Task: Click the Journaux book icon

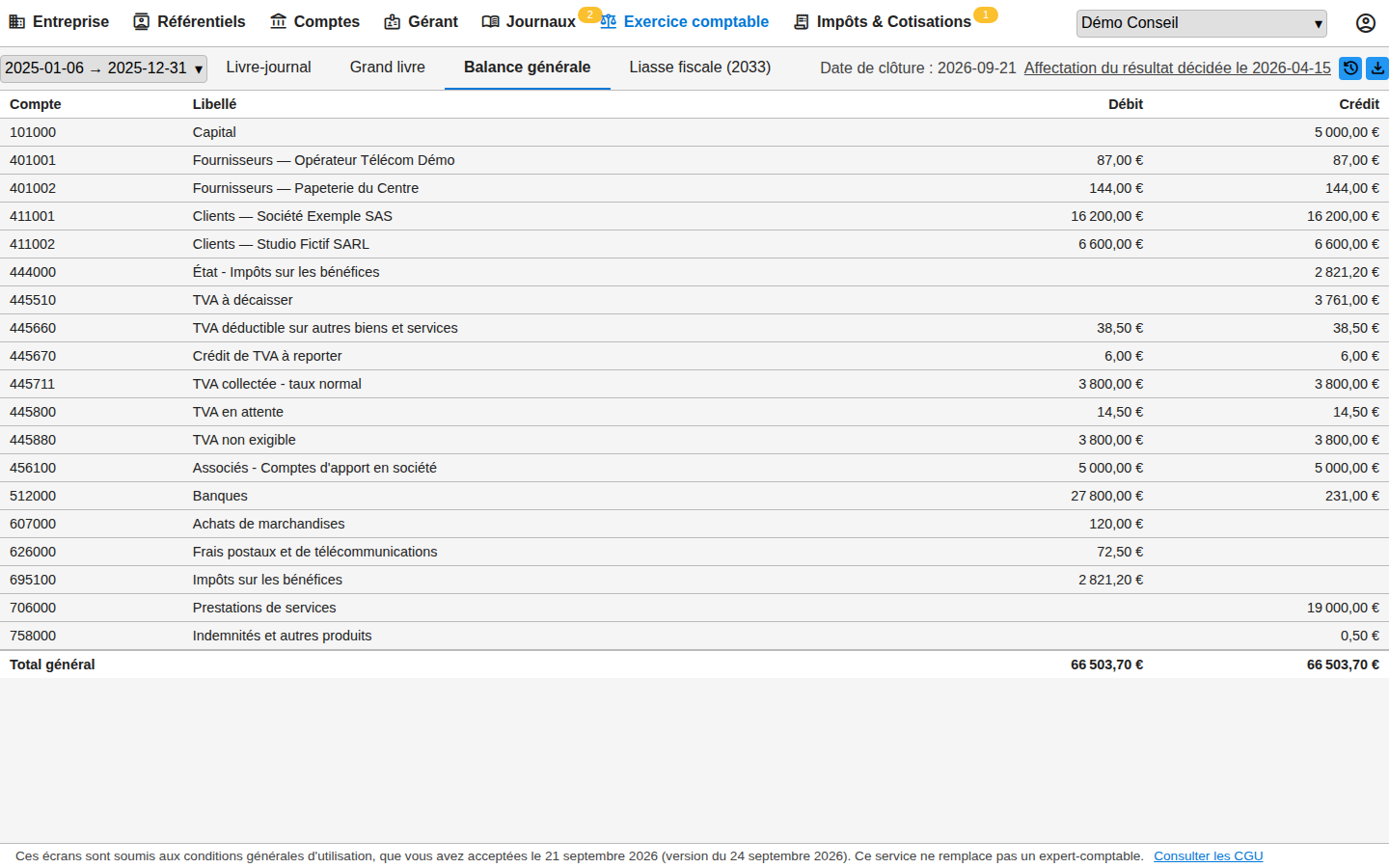Action: pyautogui.click(x=490, y=21)
